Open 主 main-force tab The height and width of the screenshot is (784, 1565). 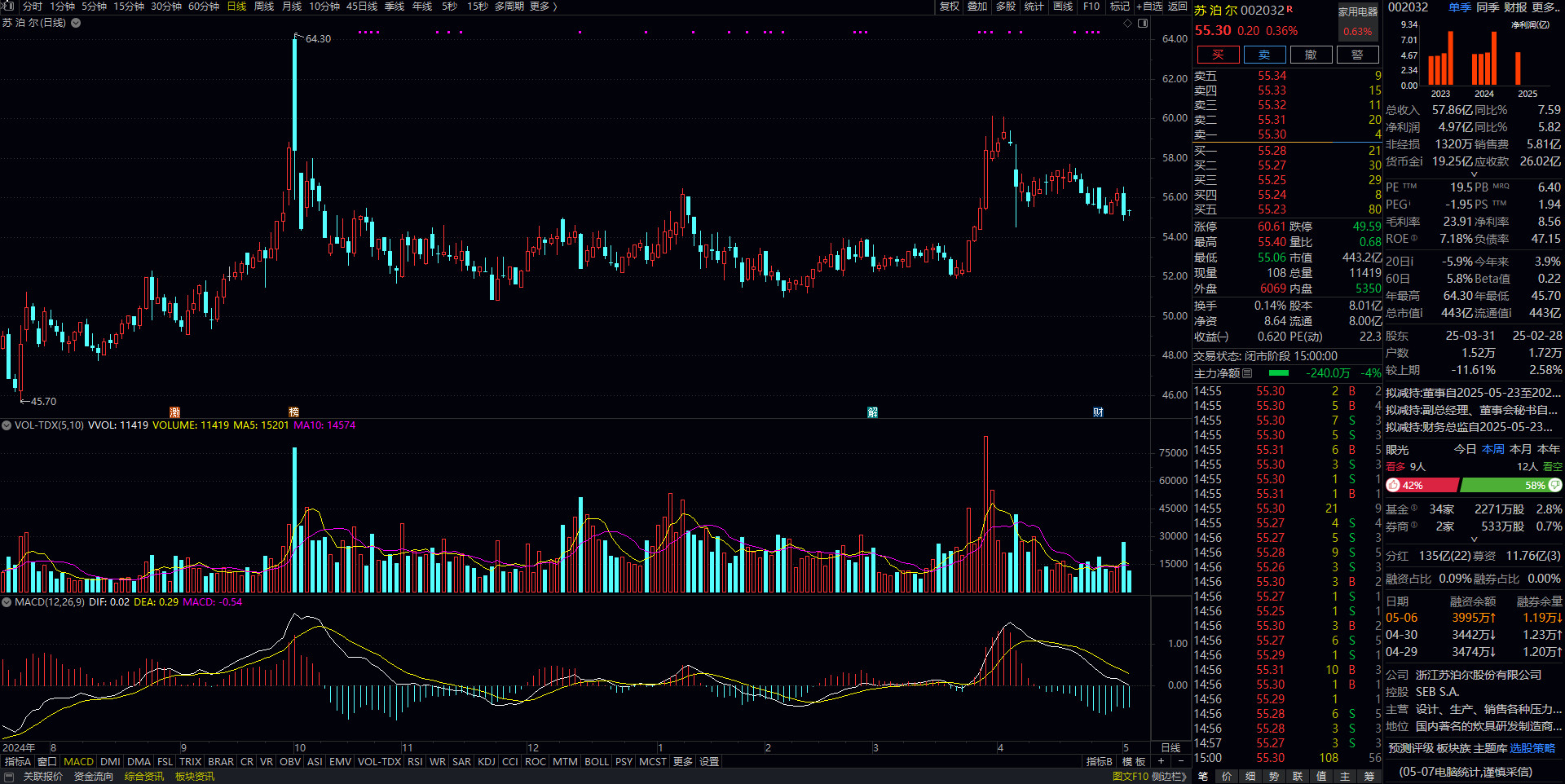(x=1345, y=777)
